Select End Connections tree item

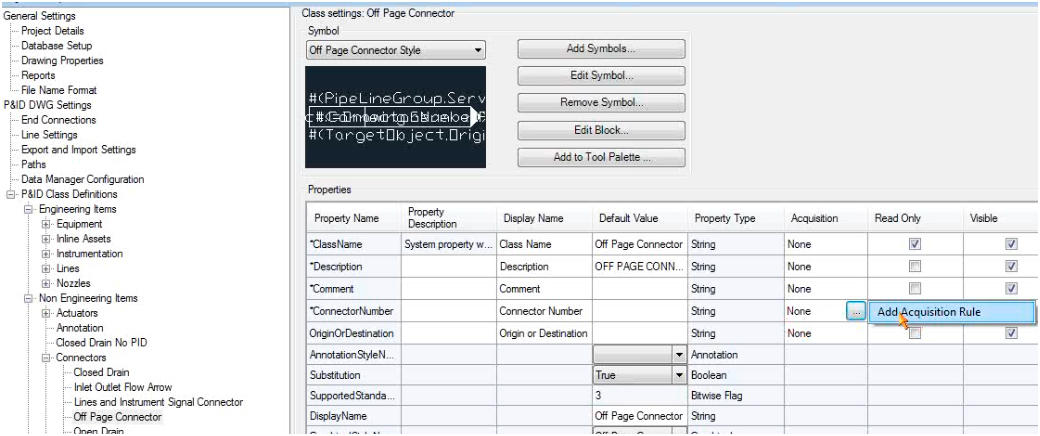(x=58, y=120)
